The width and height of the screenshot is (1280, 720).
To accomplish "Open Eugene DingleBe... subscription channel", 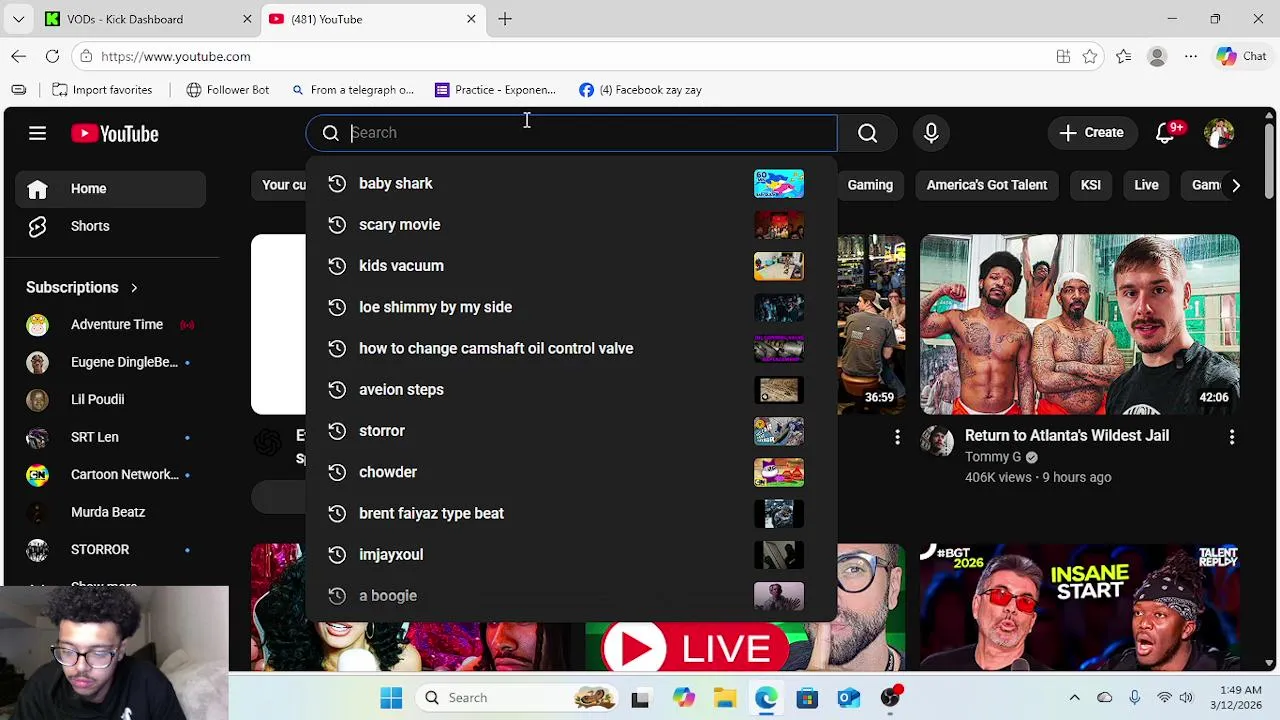I will coord(110,362).
